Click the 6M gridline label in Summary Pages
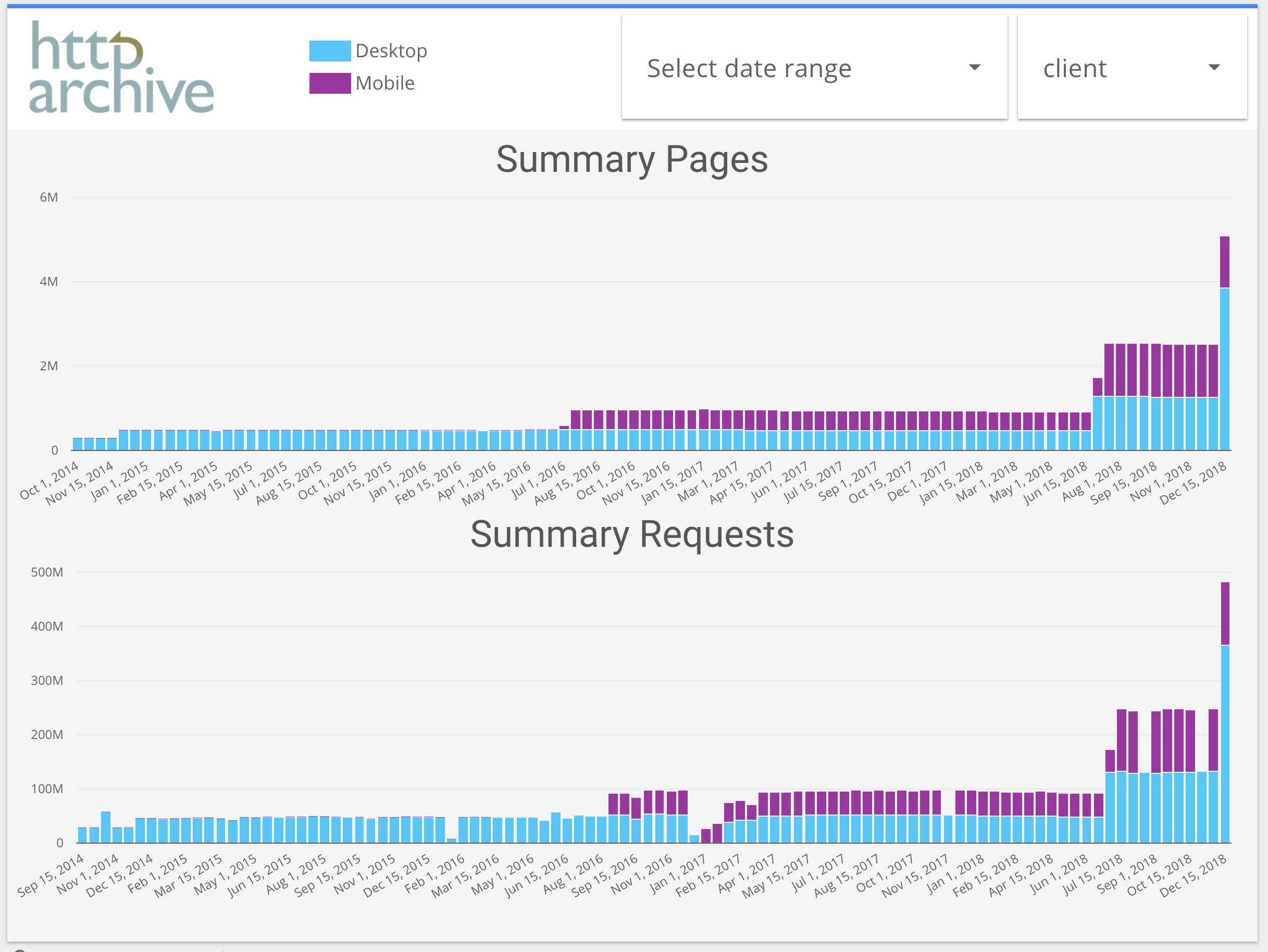This screenshot has height=952, width=1268. [49, 198]
